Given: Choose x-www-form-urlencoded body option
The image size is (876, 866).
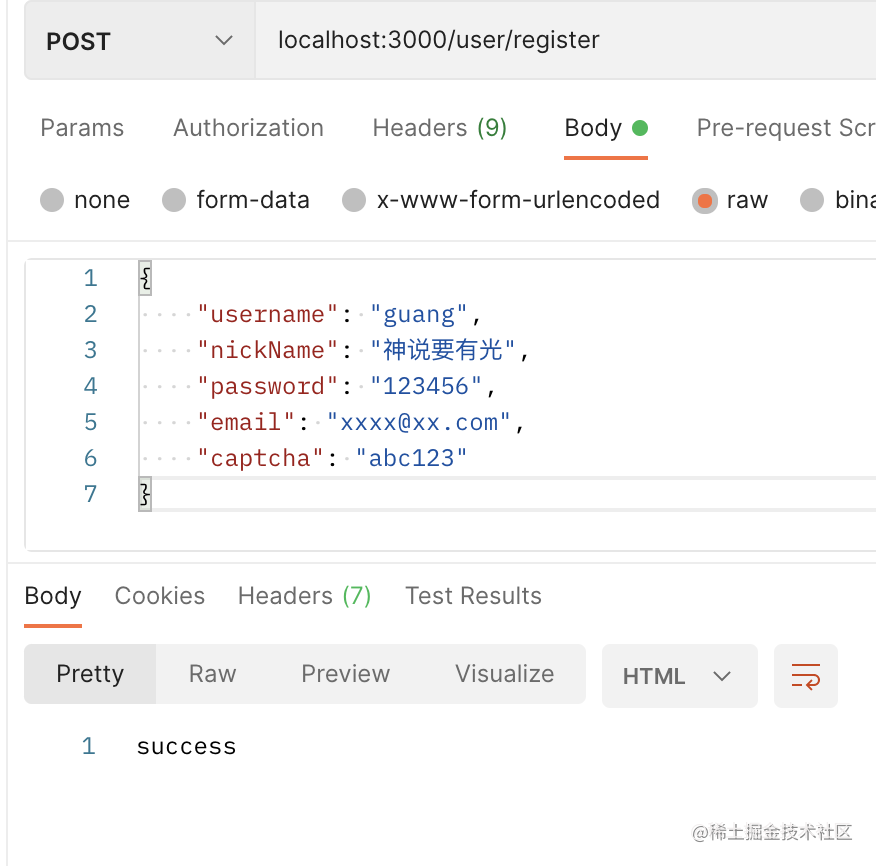Looking at the screenshot, I should 354,200.
